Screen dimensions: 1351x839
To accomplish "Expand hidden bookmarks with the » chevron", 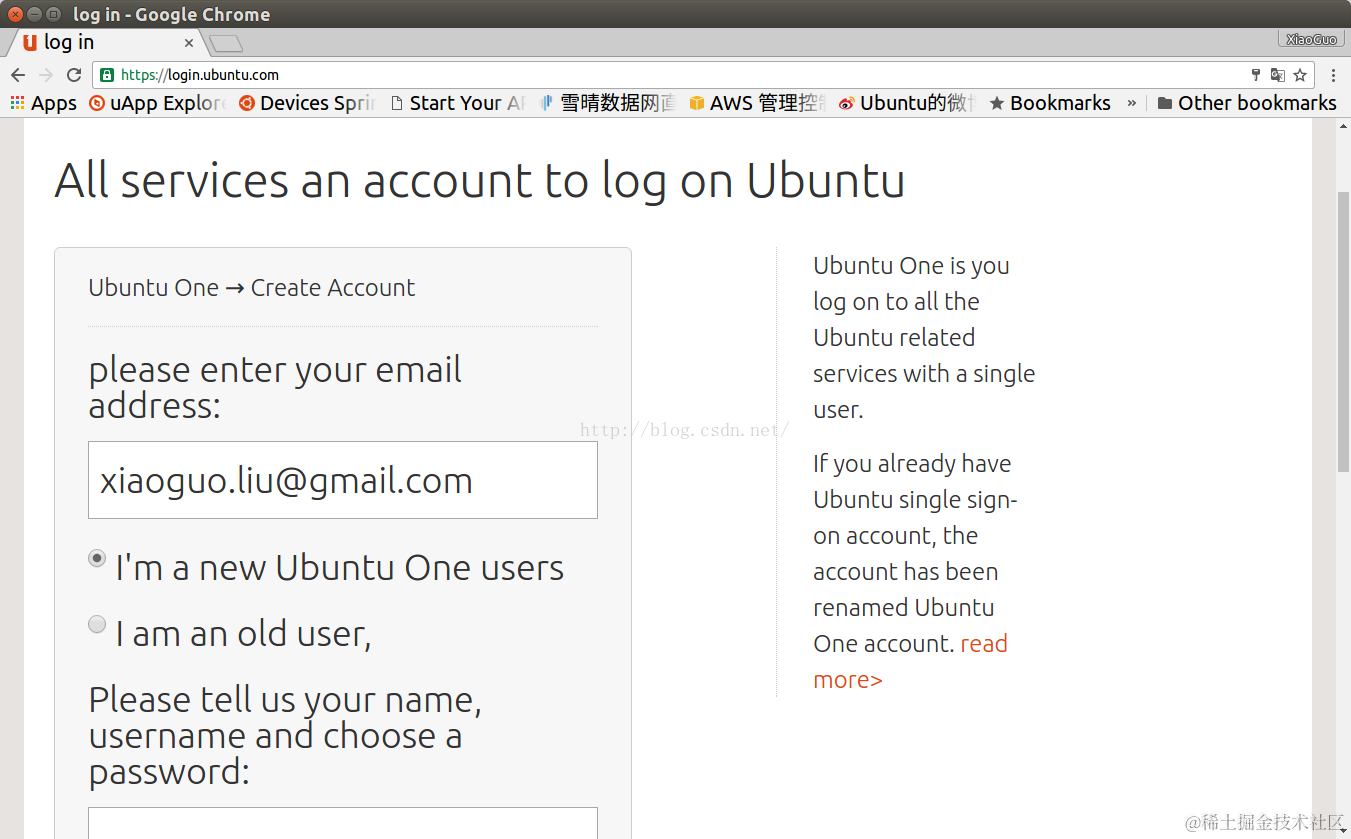I will point(1132,103).
